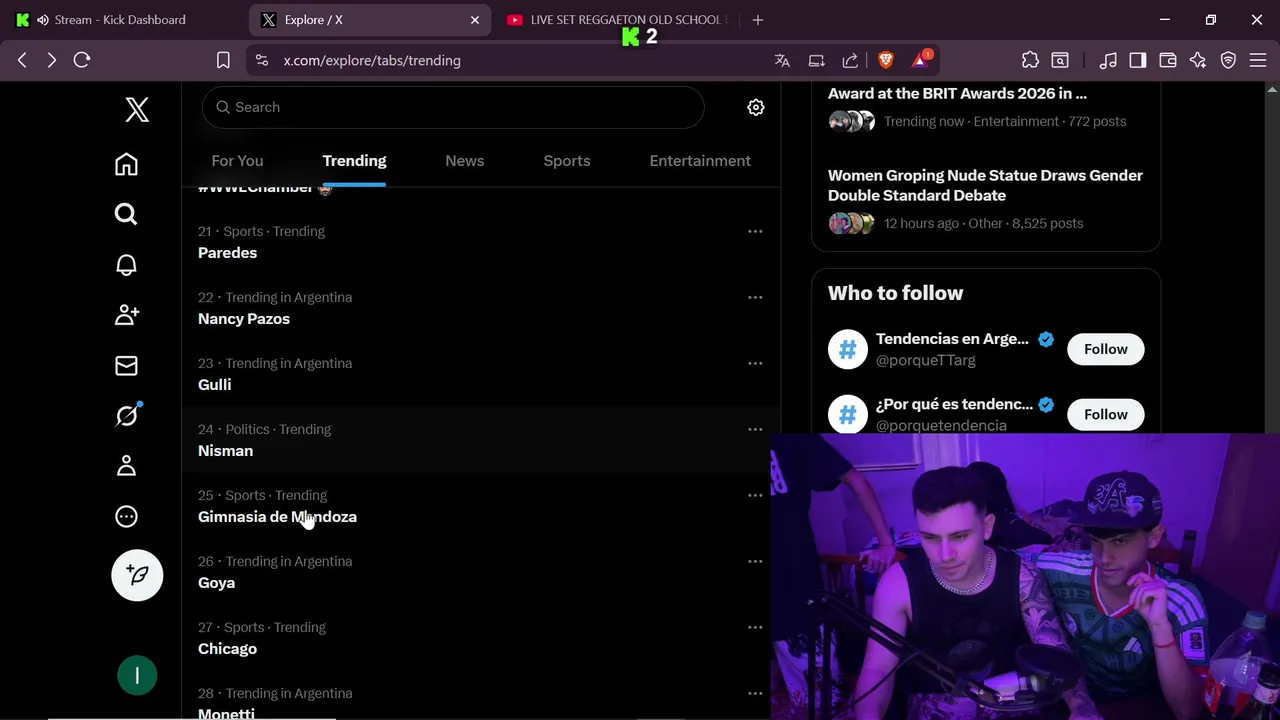Close the Explore / X tab
This screenshot has width=1280, height=720.
click(x=475, y=20)
